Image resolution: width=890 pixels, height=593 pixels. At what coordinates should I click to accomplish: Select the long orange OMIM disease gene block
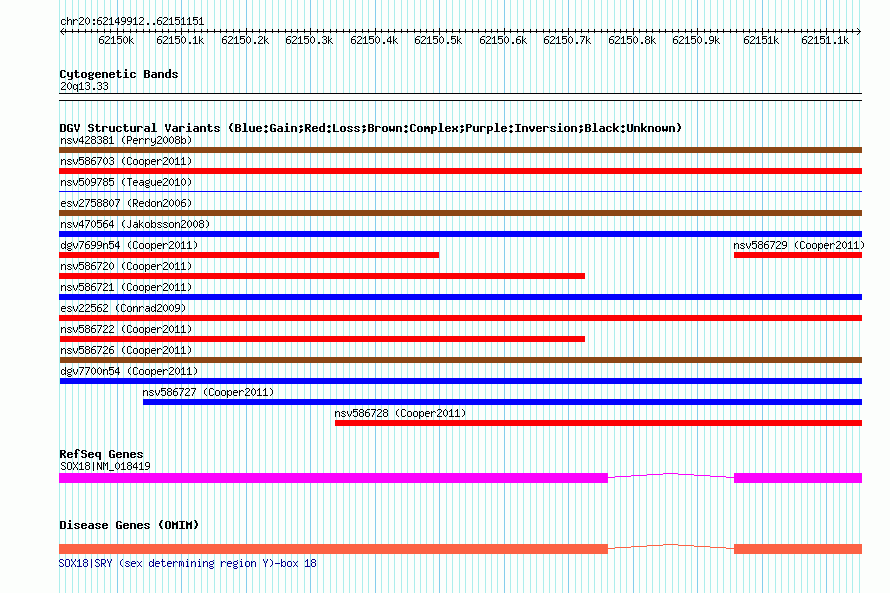click(x=333, y=549)
